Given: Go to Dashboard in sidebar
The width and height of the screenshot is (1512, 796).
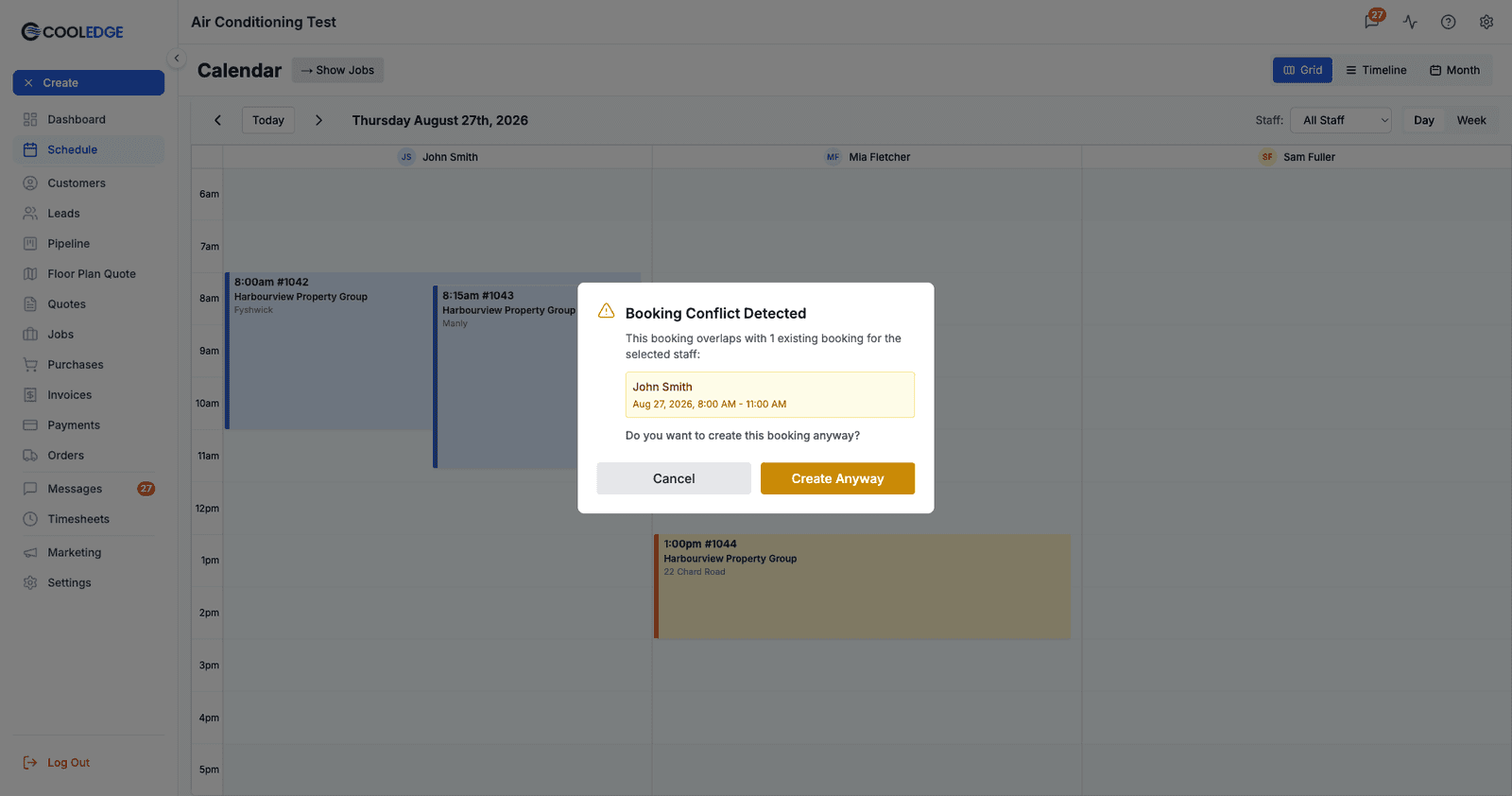Looking at the screenshot, I should point(89,119).
